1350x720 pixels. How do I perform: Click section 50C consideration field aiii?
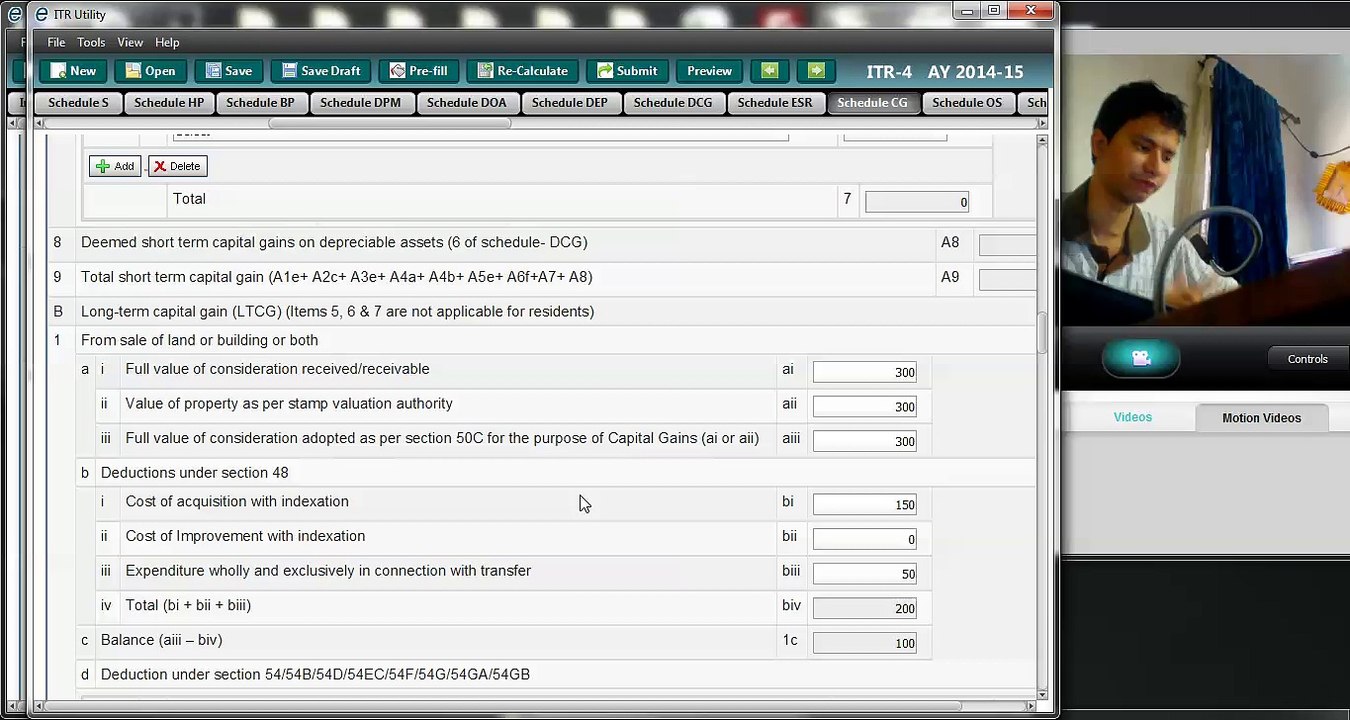(865, 441)
